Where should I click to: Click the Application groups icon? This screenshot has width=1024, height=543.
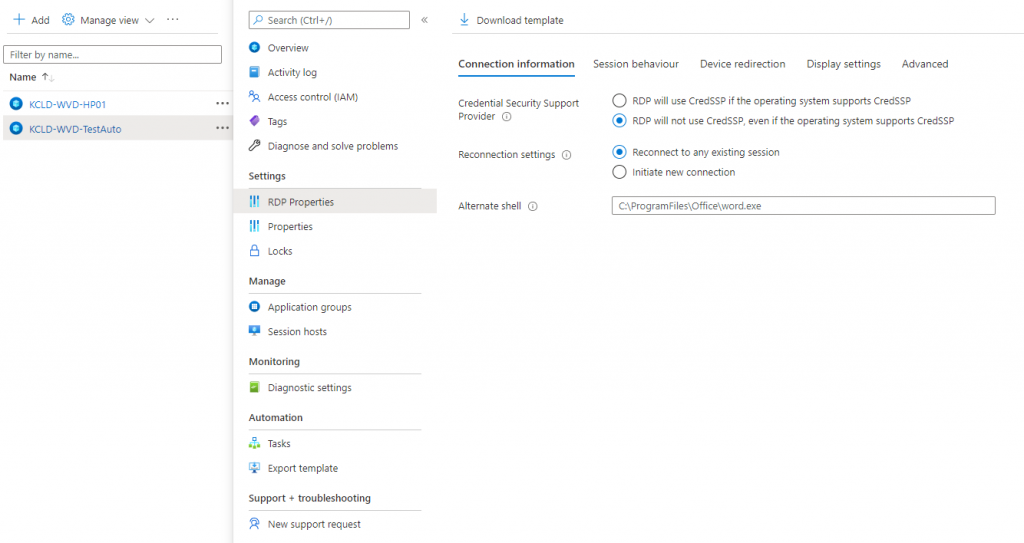point(255,306)
